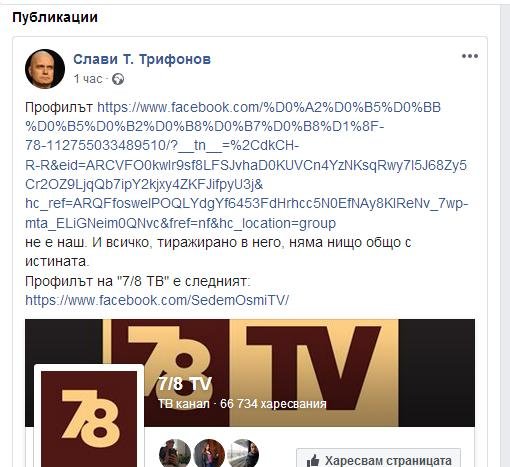This screenshot has width=510, height=467.
Task: Click the hc_ref segment of the link
Action: tap(247, 203)
